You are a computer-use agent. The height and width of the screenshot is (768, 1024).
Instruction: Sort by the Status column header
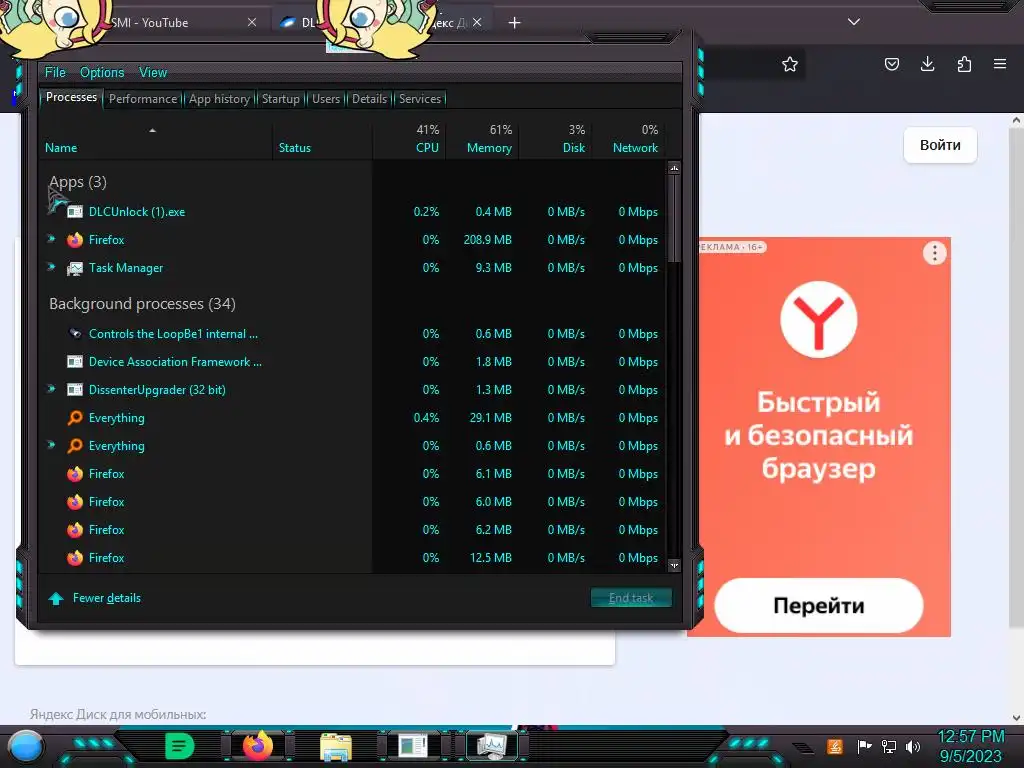pos(295,148)
